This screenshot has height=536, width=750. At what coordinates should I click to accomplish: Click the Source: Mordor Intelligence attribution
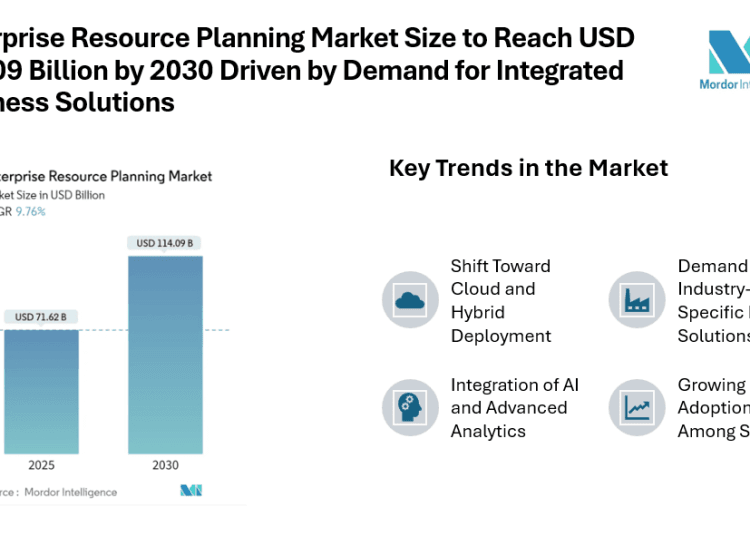pyautogui.click(x=60, y=492)
